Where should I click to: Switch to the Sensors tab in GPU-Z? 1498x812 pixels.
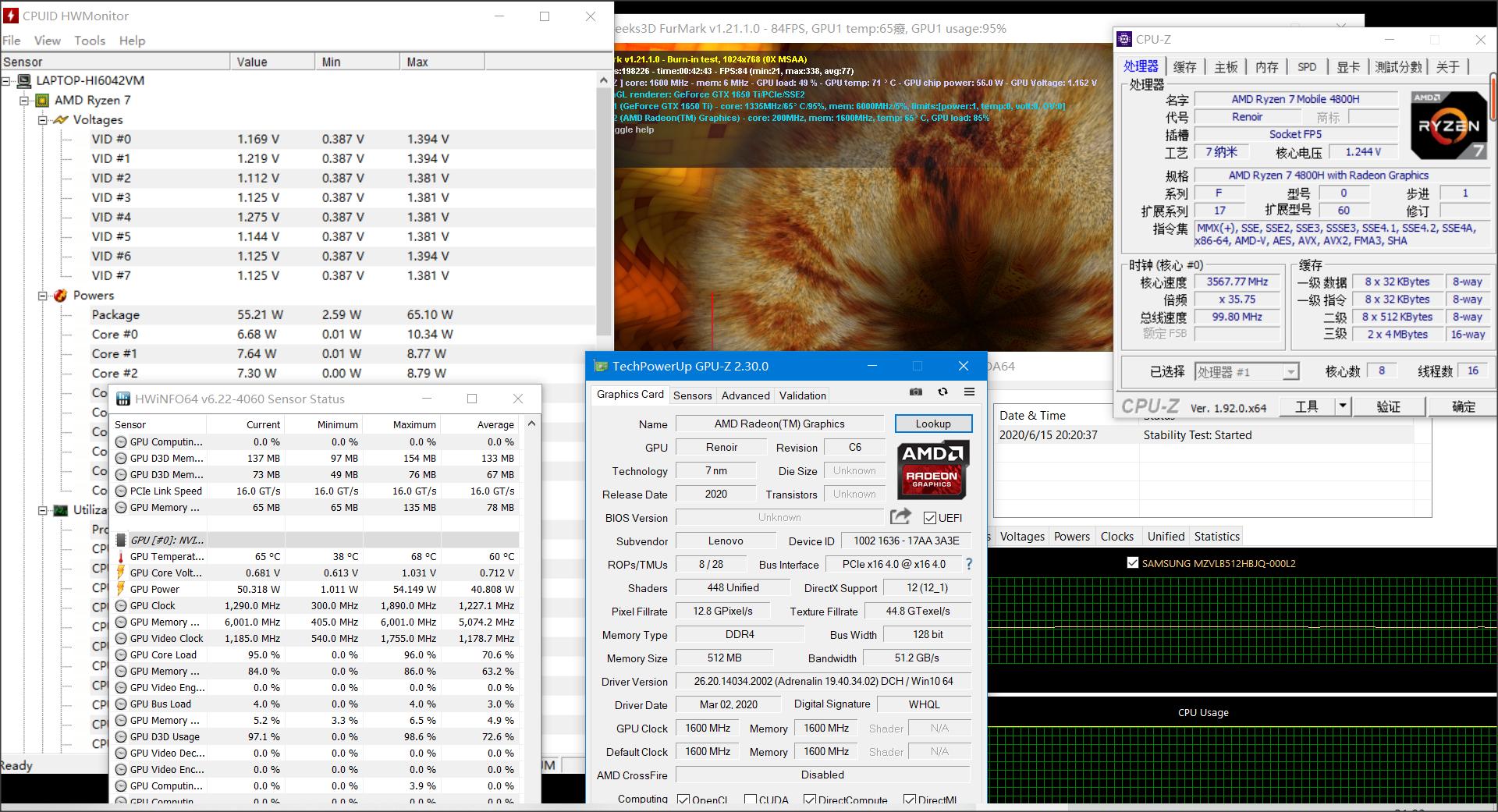692,395
